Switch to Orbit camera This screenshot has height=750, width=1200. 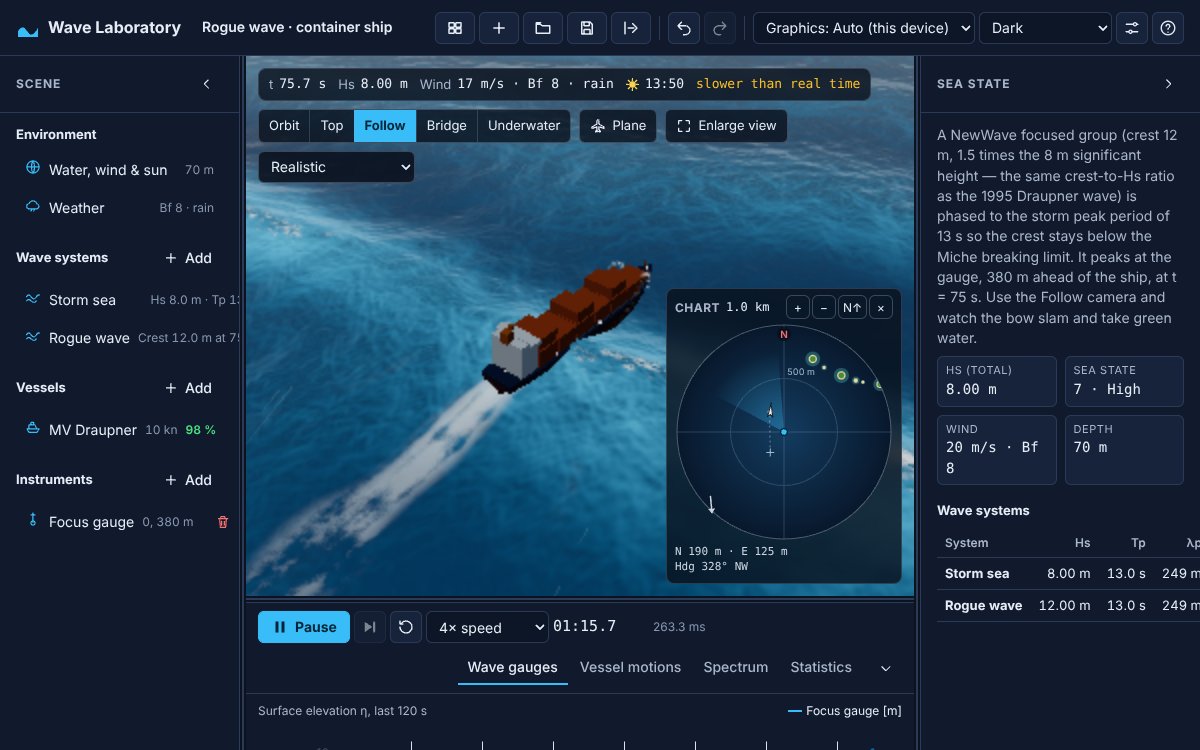point(284,126)
